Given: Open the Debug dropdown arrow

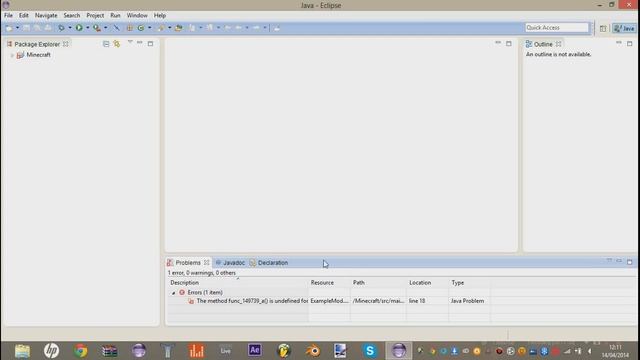Looking at the screenshot, I should (70, 28).
